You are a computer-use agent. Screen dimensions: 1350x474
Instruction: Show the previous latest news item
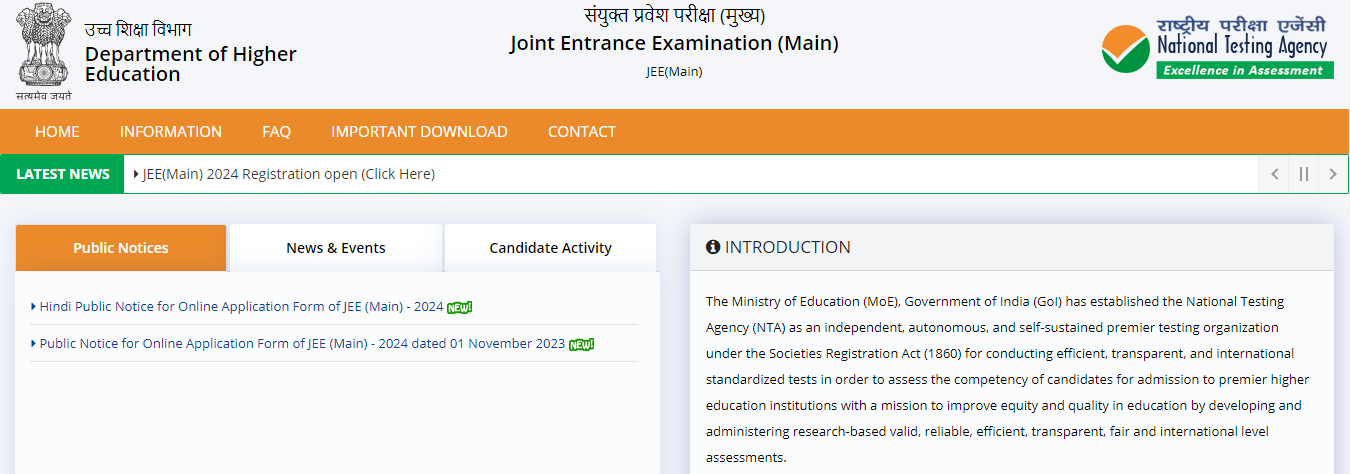1274,174
